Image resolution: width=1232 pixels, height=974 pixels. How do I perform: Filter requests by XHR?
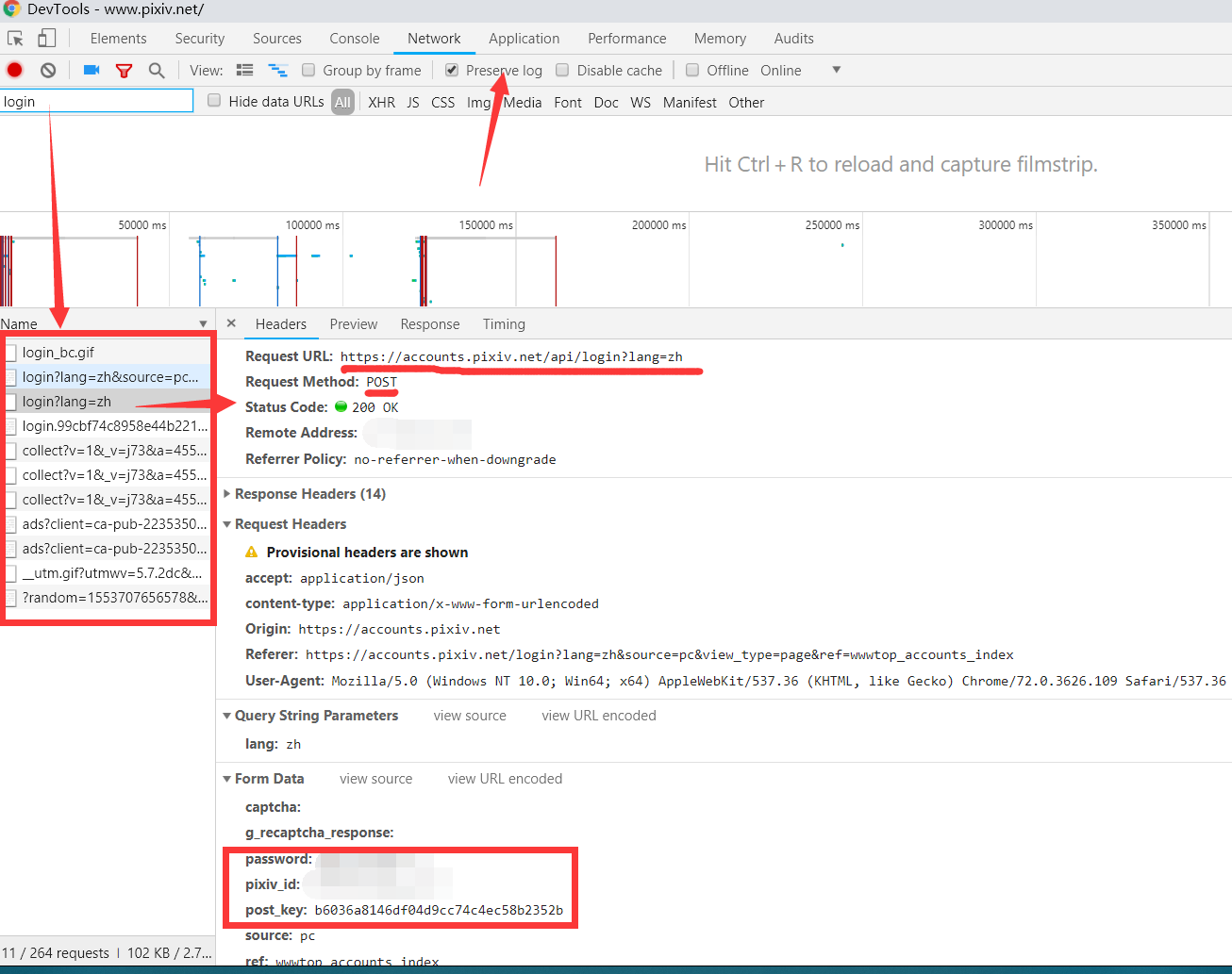[x=382, y=102]
